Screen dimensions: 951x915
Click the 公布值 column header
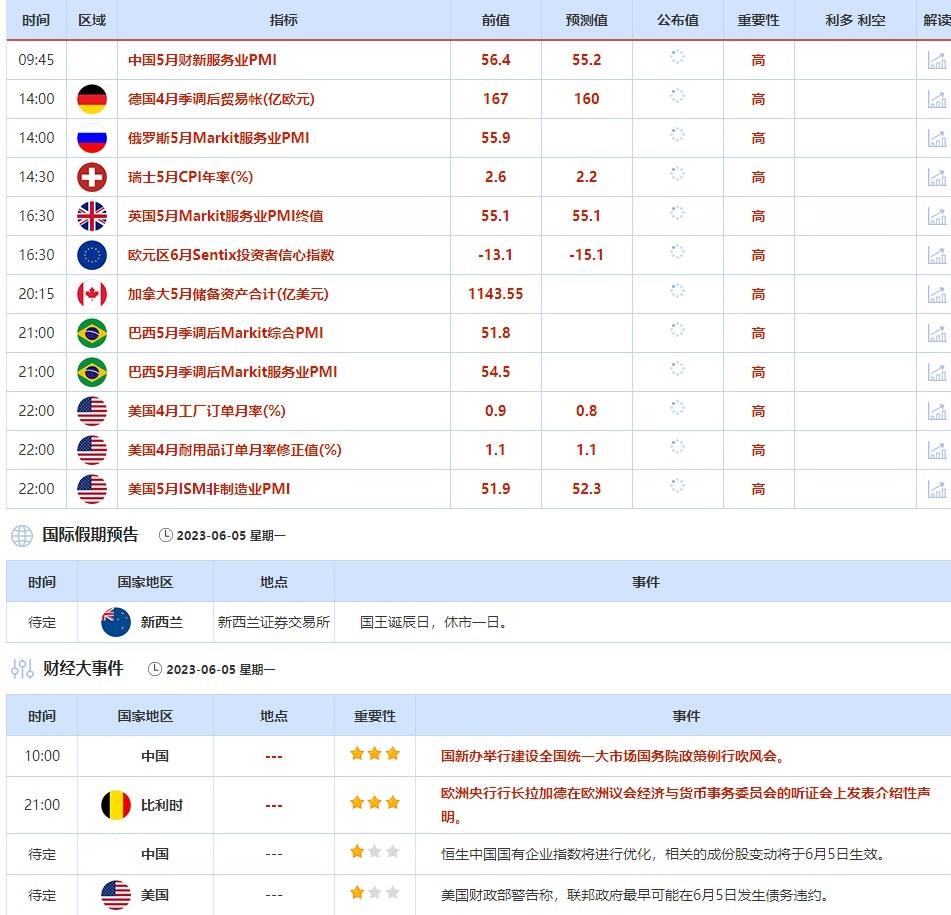point(676,21)
